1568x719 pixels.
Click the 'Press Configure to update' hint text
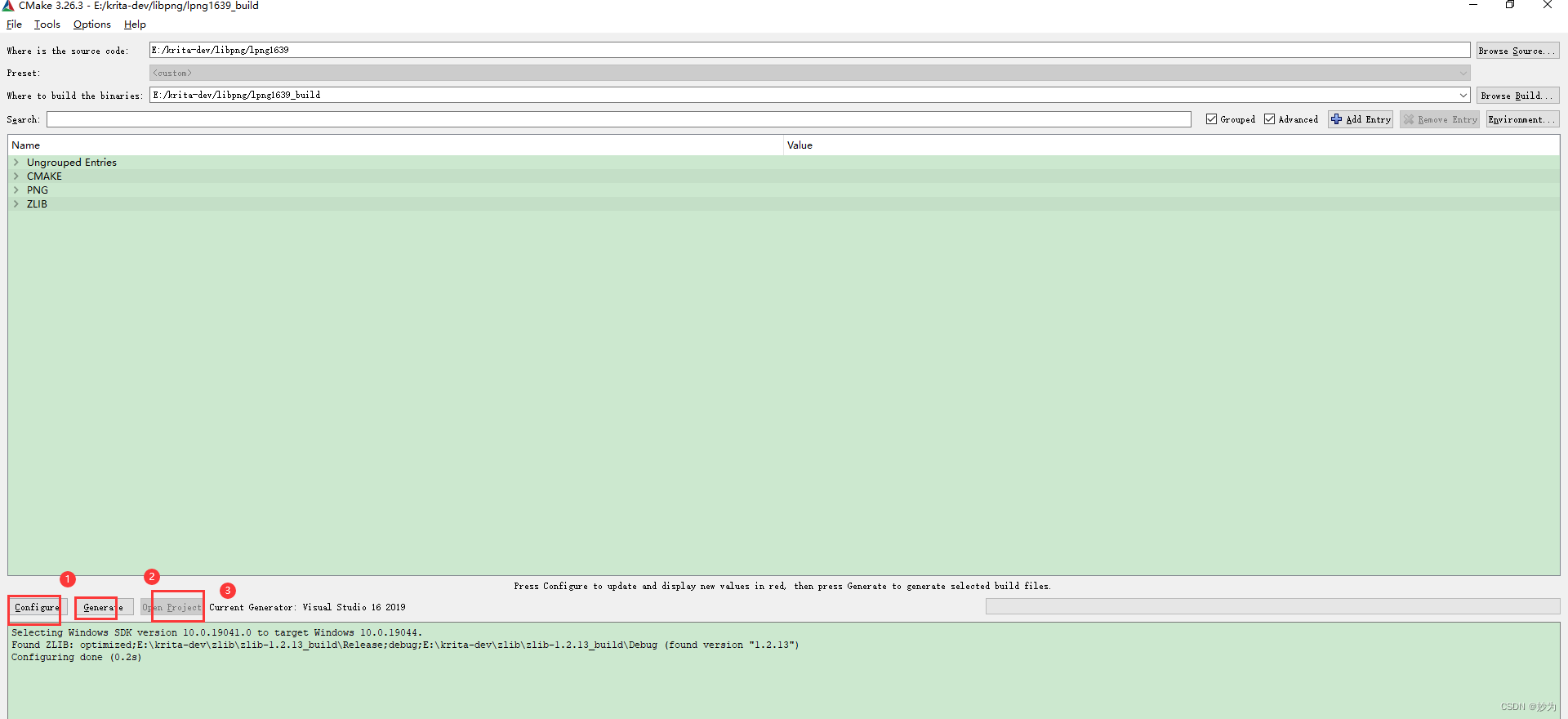[782, 586]
